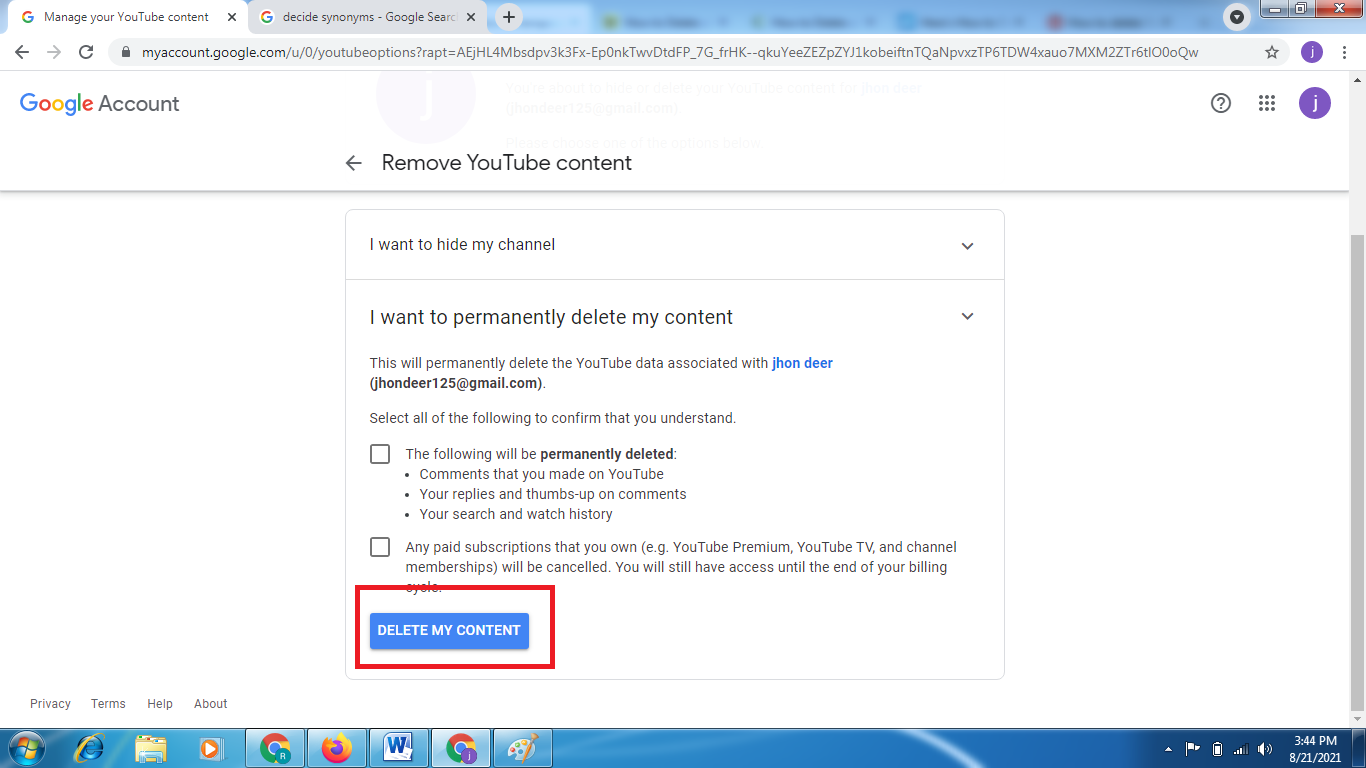The width and height of the screenshot is (1366, 768).
Task: Click the volume icon in system tray
Action: [1265, 749]
